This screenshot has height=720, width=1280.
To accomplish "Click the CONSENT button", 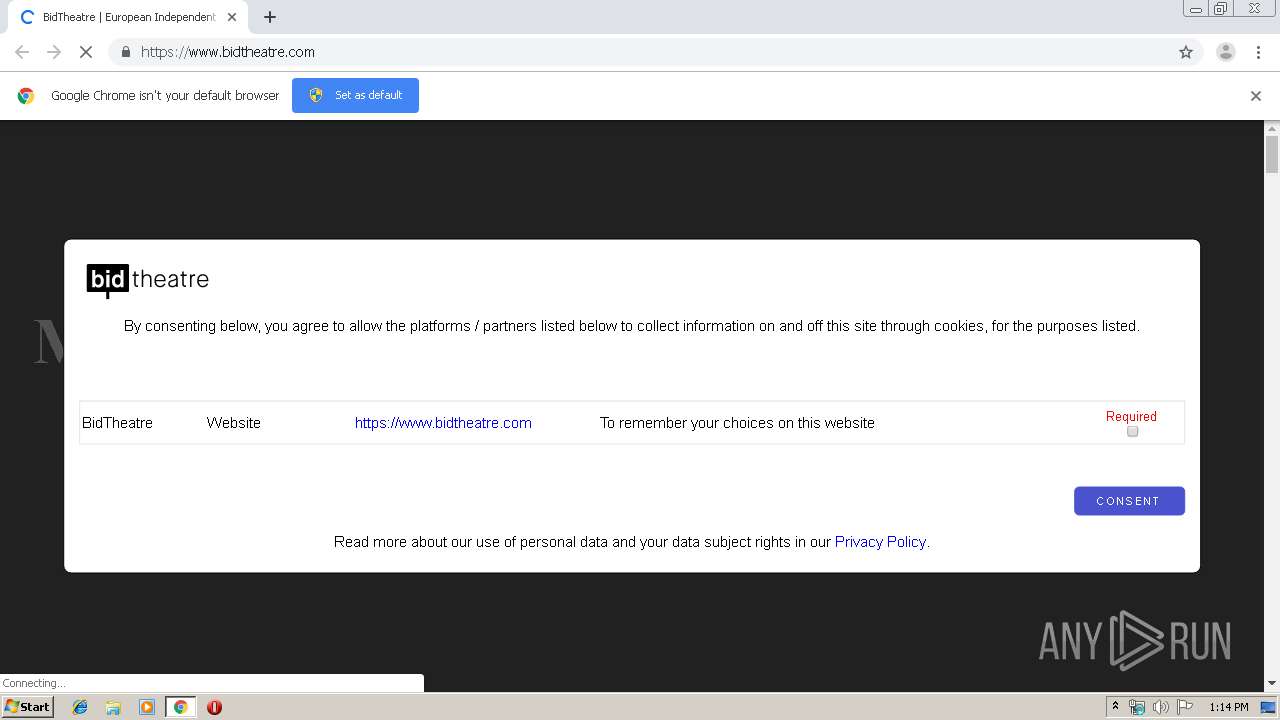I will tap(1129, 501).
